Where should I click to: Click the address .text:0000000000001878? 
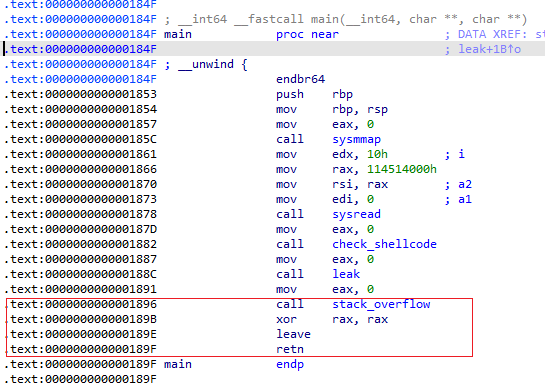pos(80,214)
